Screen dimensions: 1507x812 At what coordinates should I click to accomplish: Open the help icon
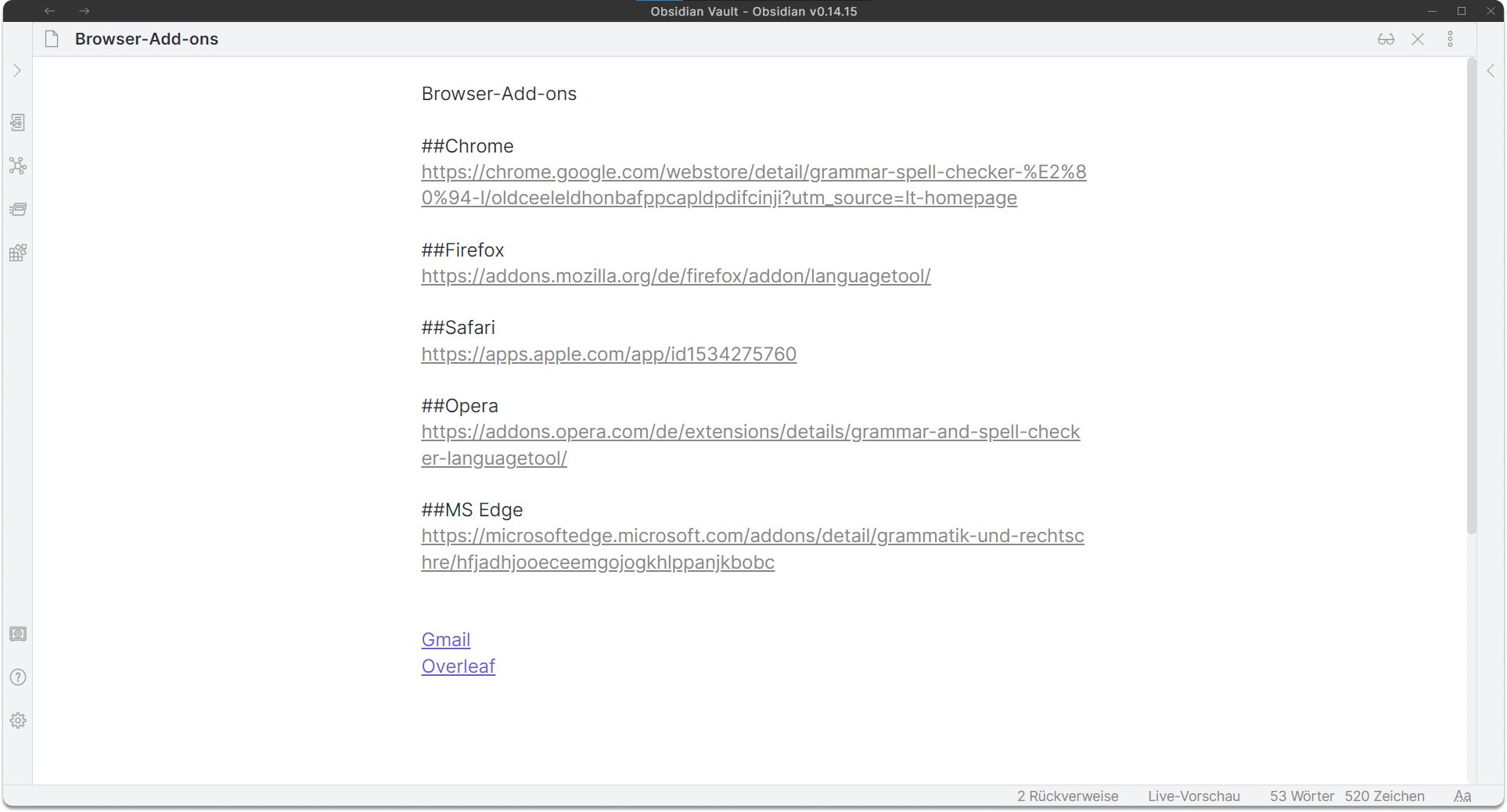[17, 677]
